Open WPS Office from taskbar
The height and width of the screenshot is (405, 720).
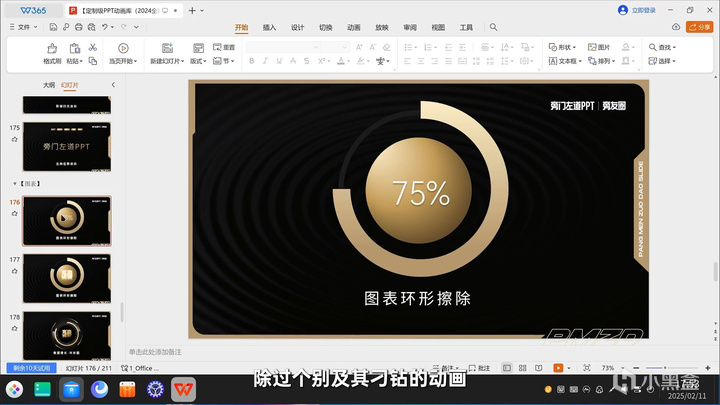[x=184, y=389]
